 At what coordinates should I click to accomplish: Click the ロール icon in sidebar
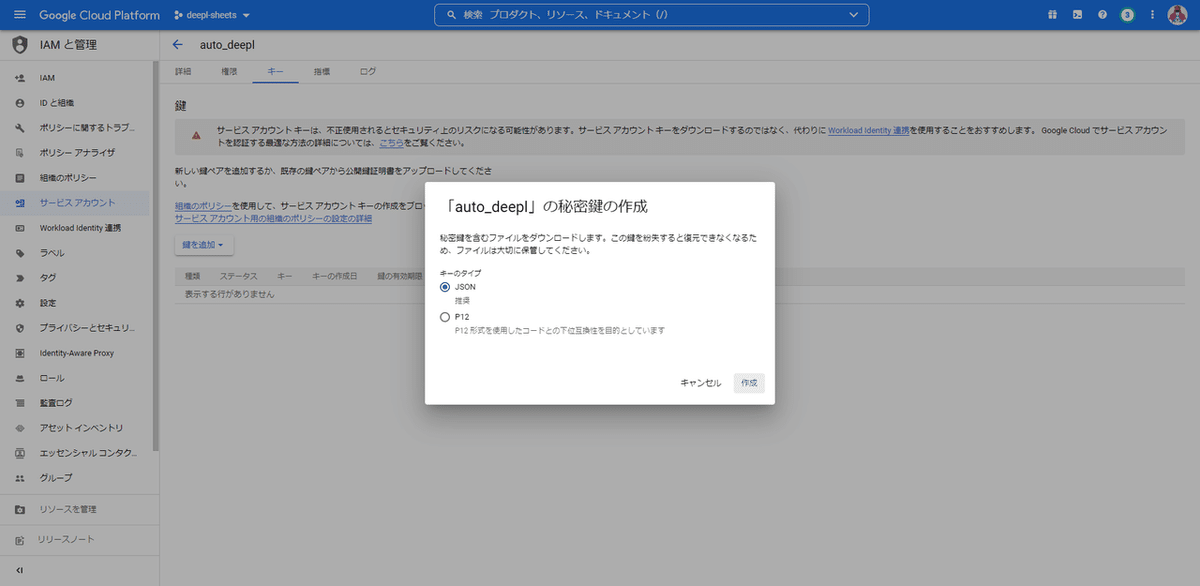point(20,378)
